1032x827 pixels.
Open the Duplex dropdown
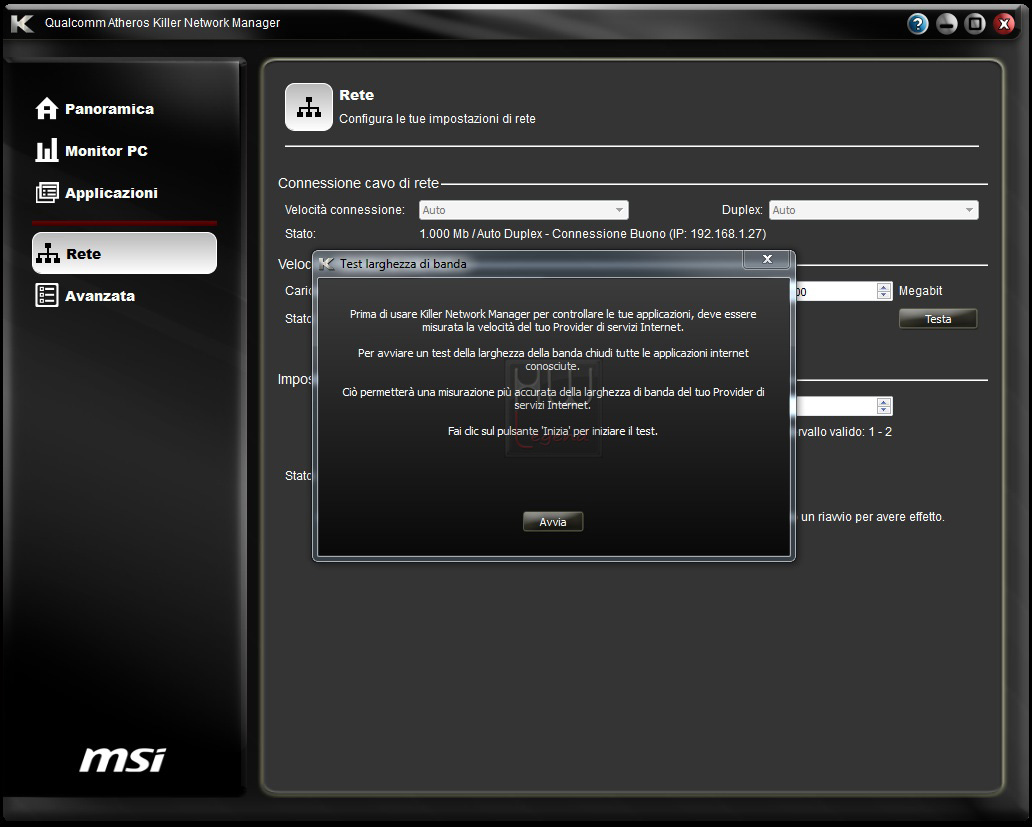click(873, 210)
